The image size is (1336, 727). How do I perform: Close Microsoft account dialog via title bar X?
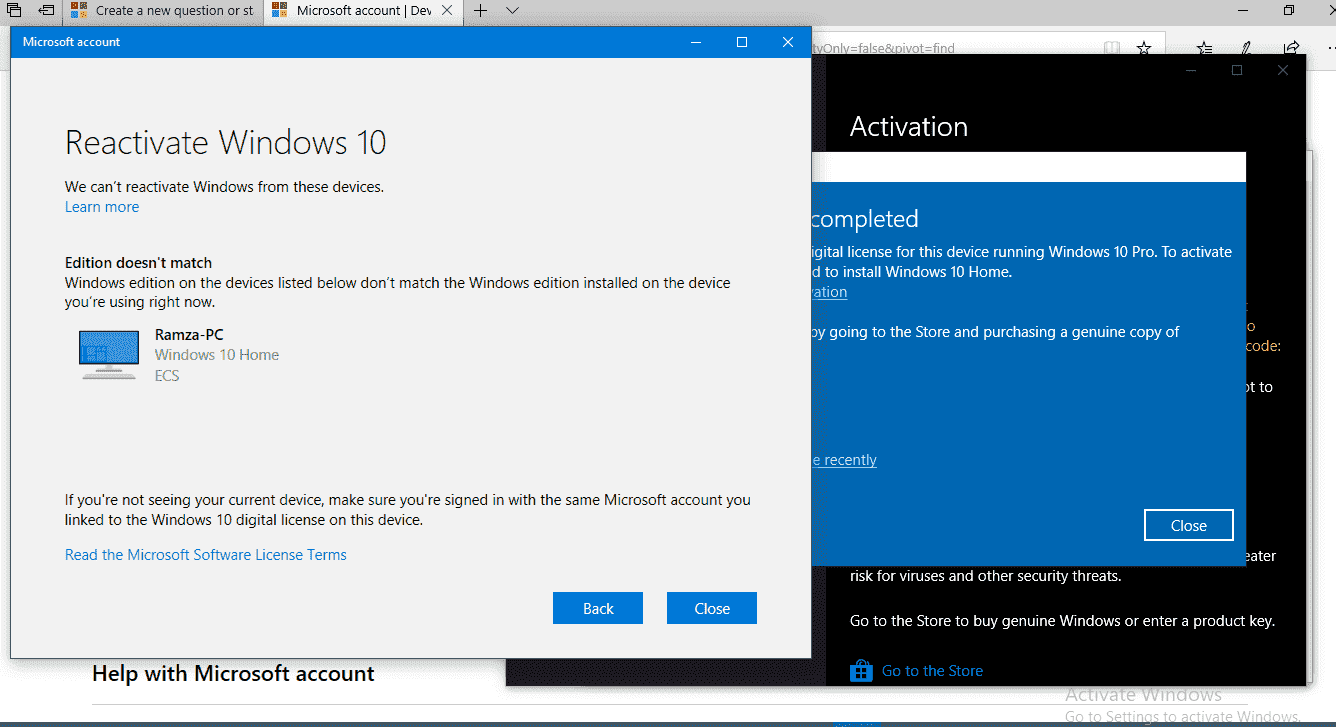788,42
